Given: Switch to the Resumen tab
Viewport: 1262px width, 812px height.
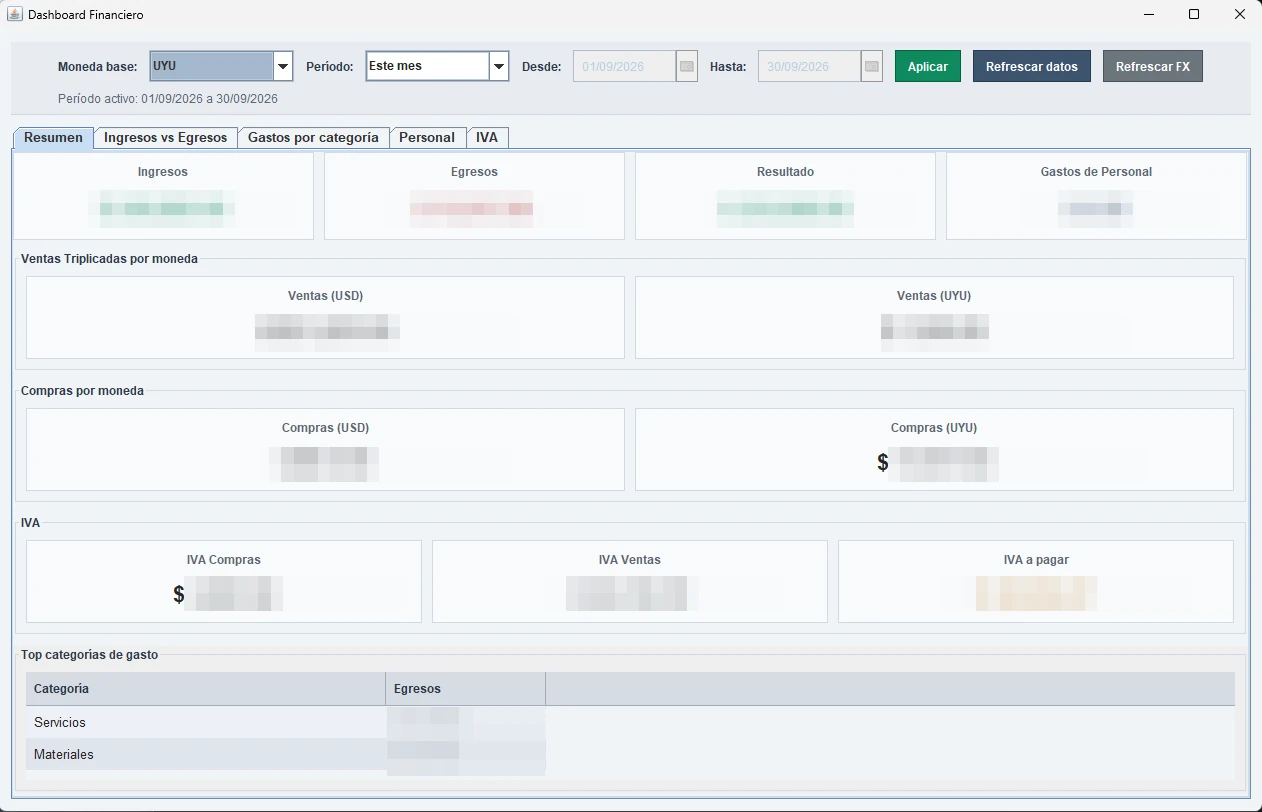Looking at the screenshot, I should (x=53, y=138).
